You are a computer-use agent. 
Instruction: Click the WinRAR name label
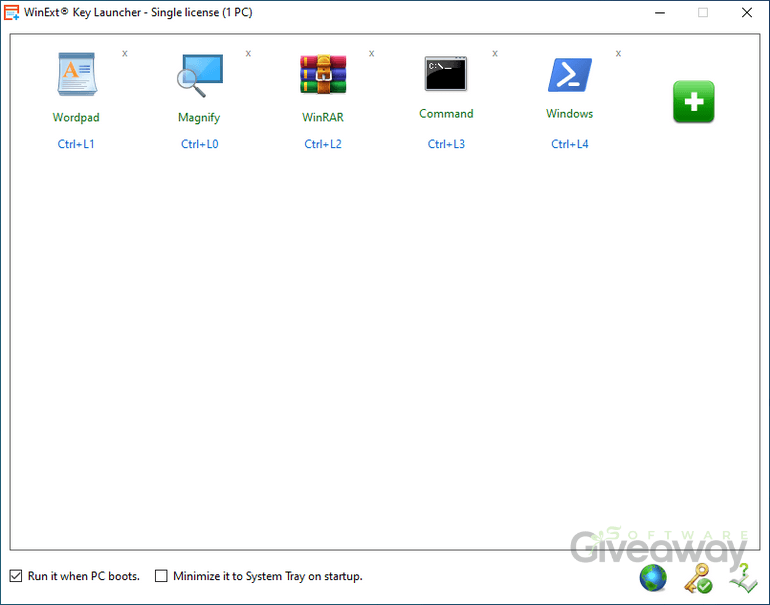(323, 117)
